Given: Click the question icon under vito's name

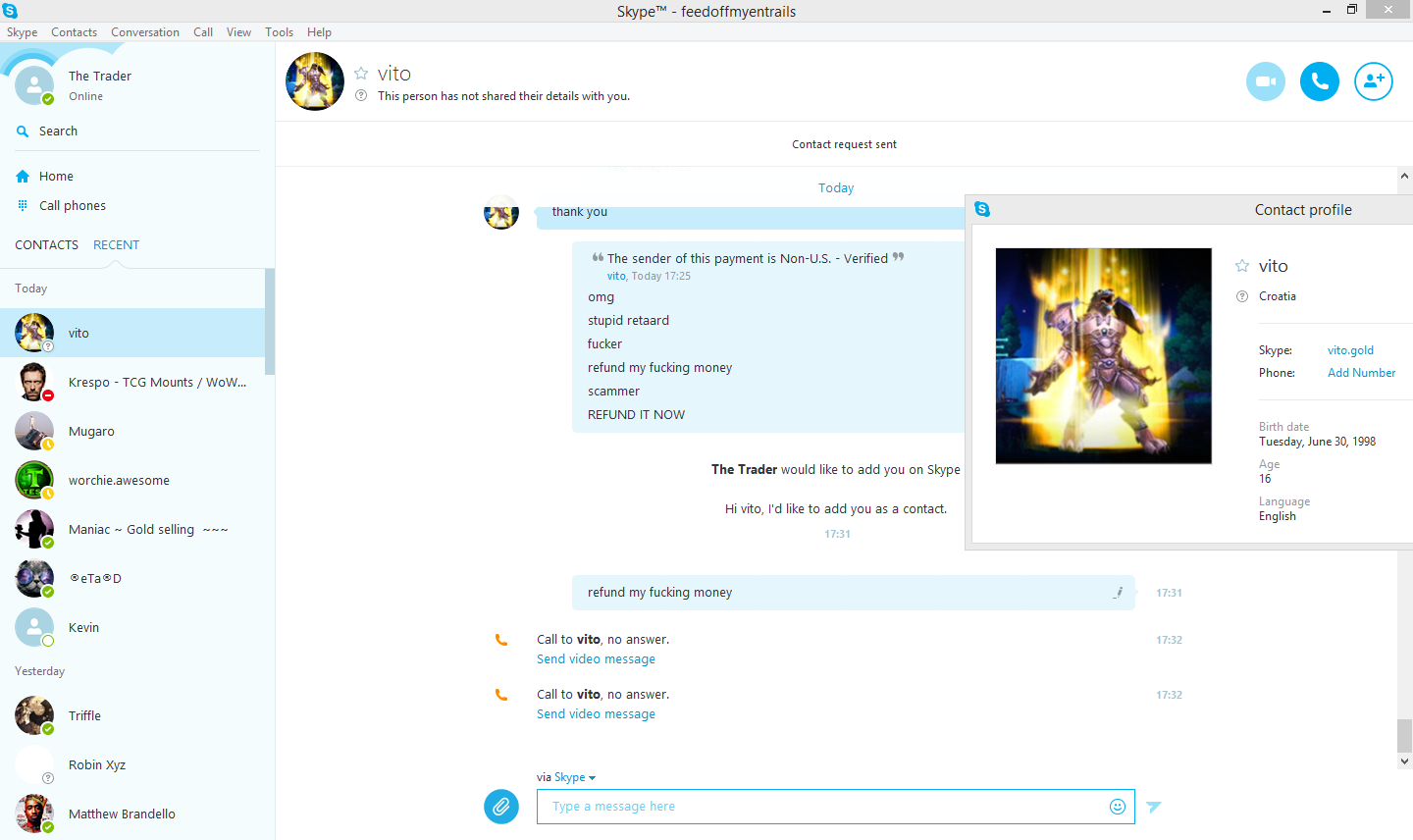Looking at the screenshot, I should (361, 96).
